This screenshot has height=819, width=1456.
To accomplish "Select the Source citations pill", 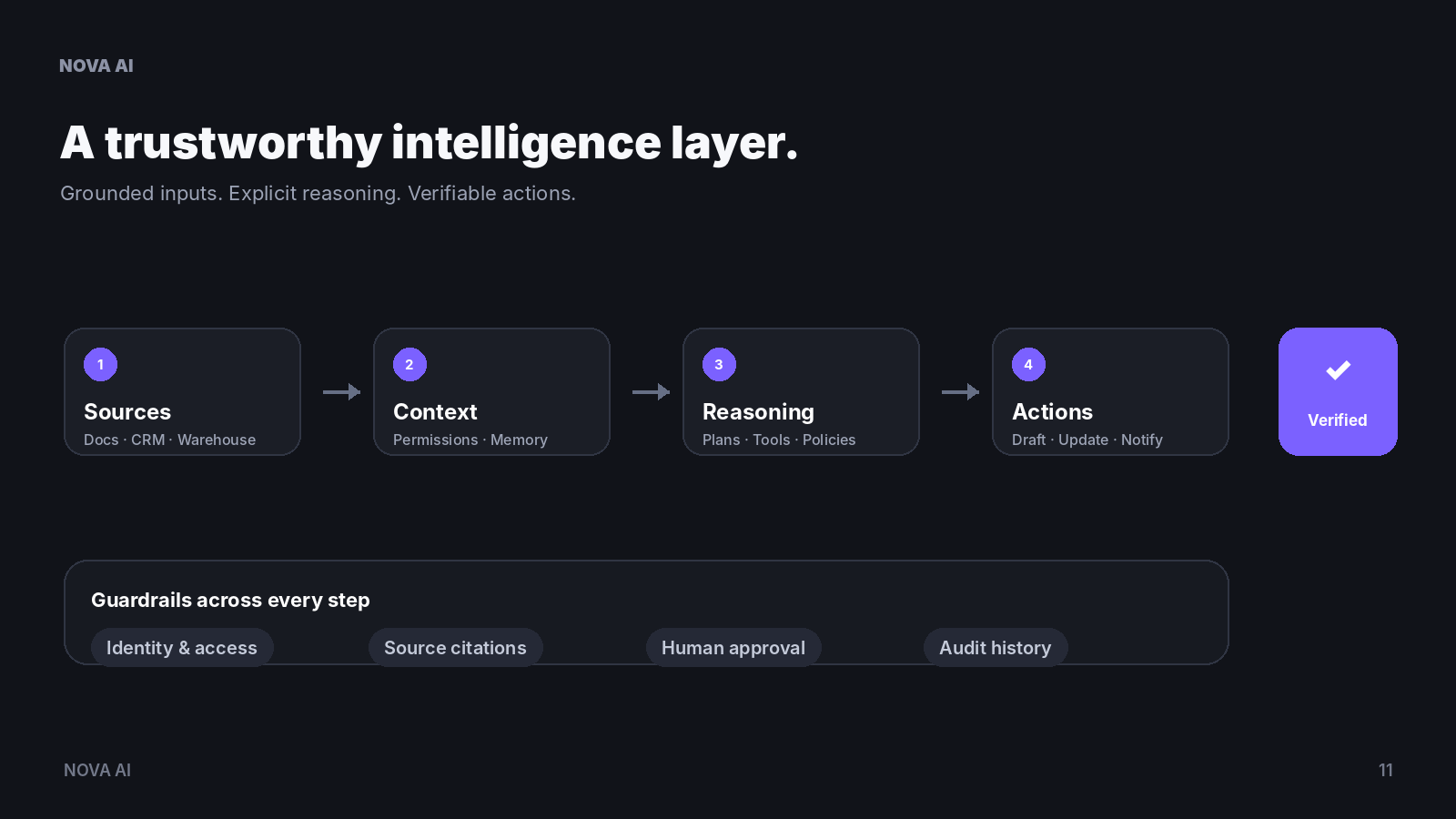I will 455,648.
